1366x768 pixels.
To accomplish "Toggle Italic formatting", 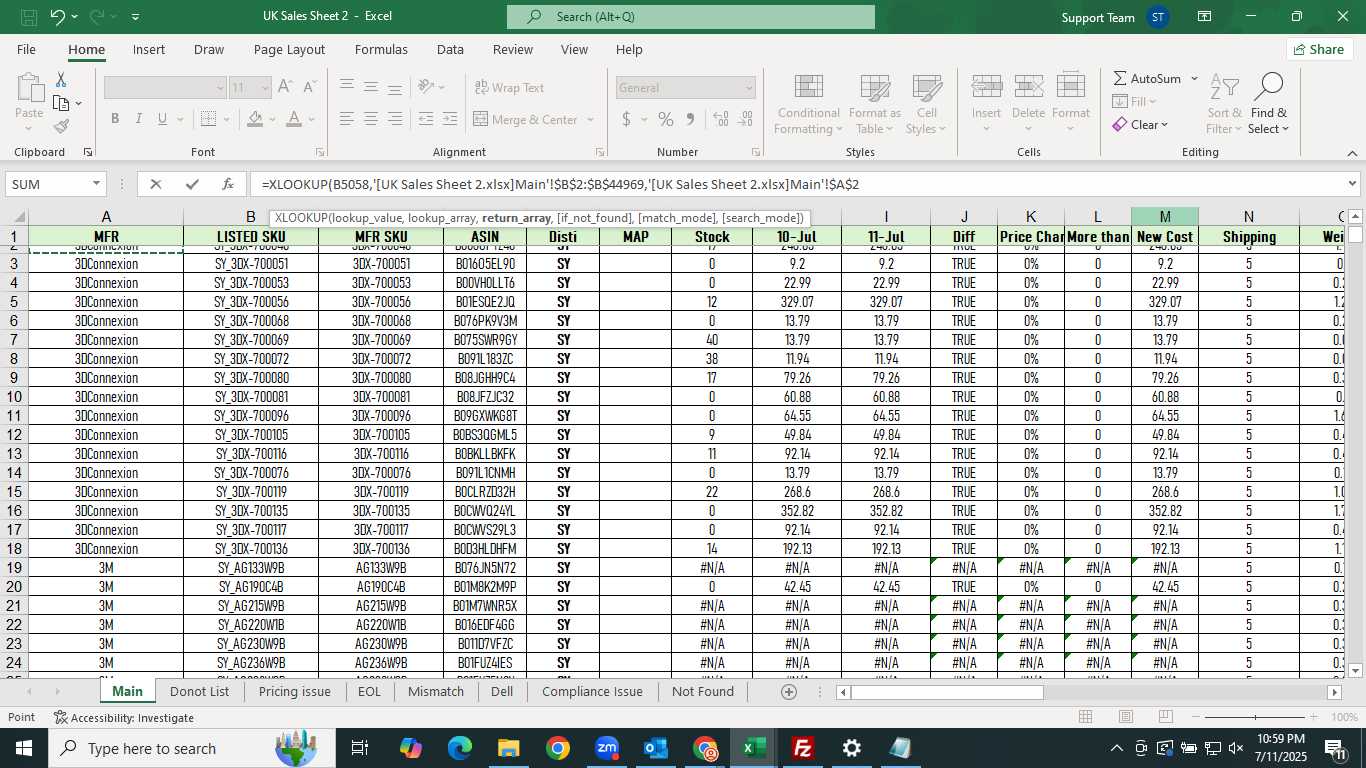I will [x=138, y=119].
